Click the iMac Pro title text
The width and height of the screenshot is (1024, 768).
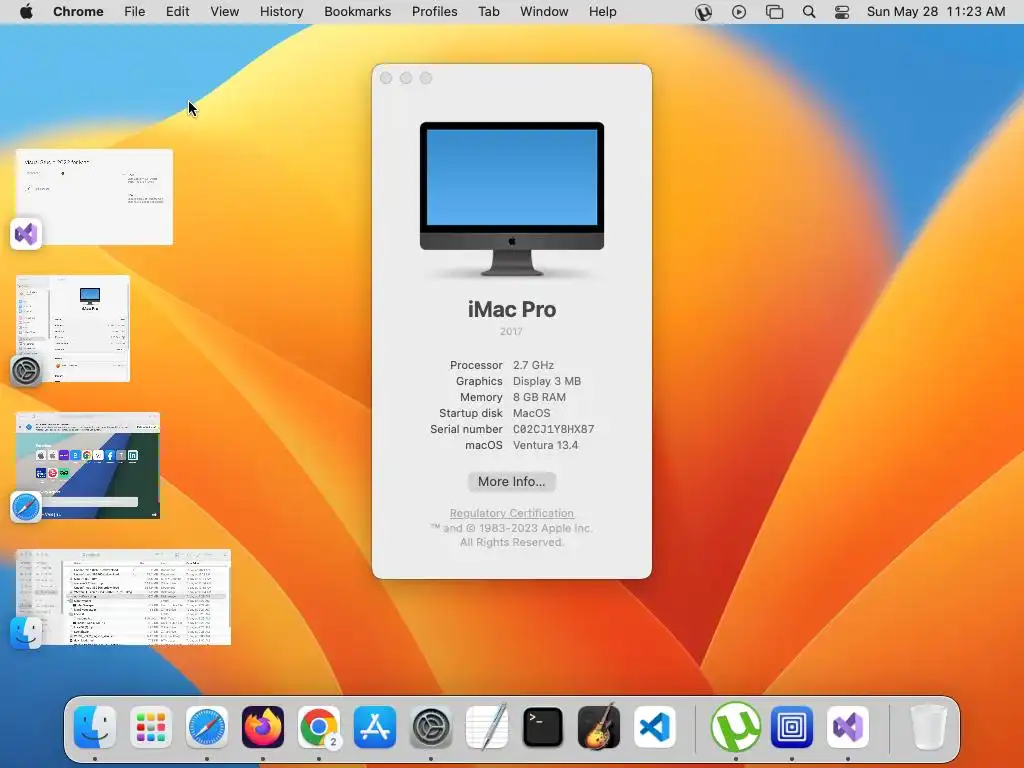coord(512,310)
